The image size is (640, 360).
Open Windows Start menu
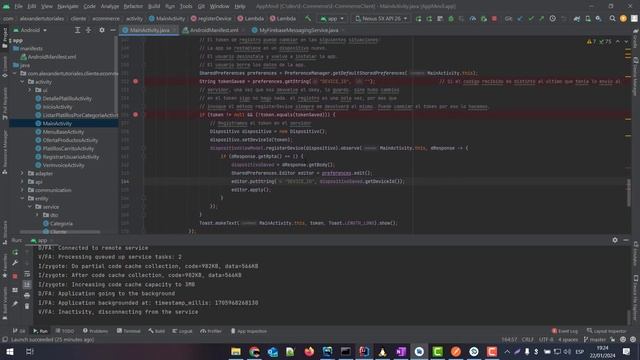pyautogui.click(x=10, y=351)
